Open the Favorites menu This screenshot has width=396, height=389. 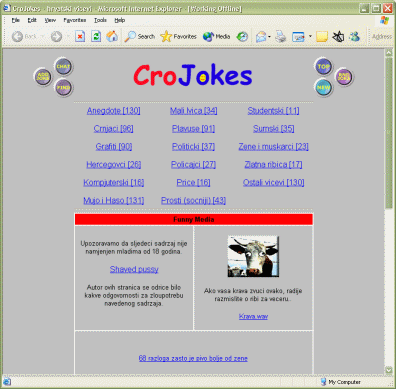click(75, 20)
